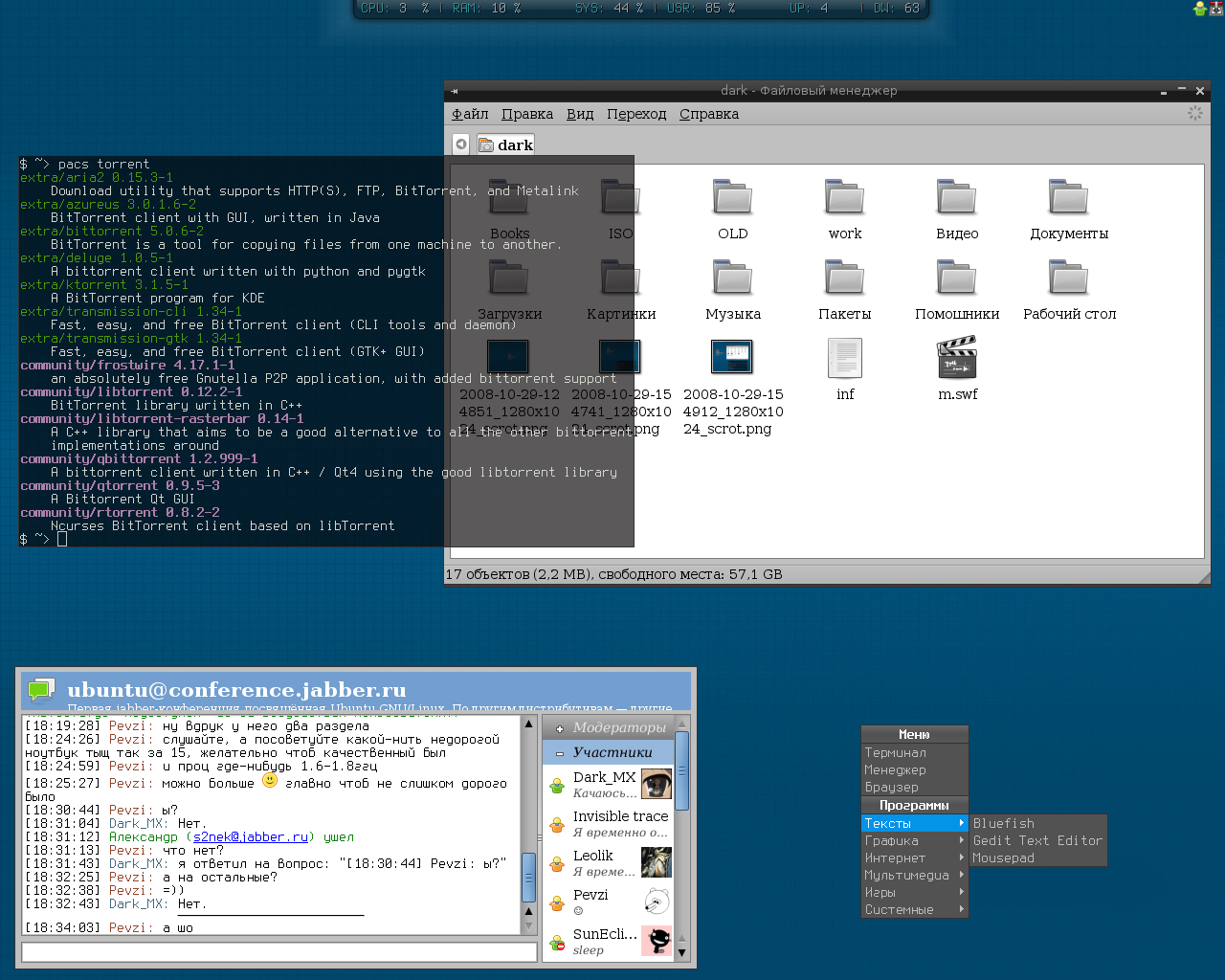
Task: Open the Музыка folder
Action: click(x=733, y=278)
